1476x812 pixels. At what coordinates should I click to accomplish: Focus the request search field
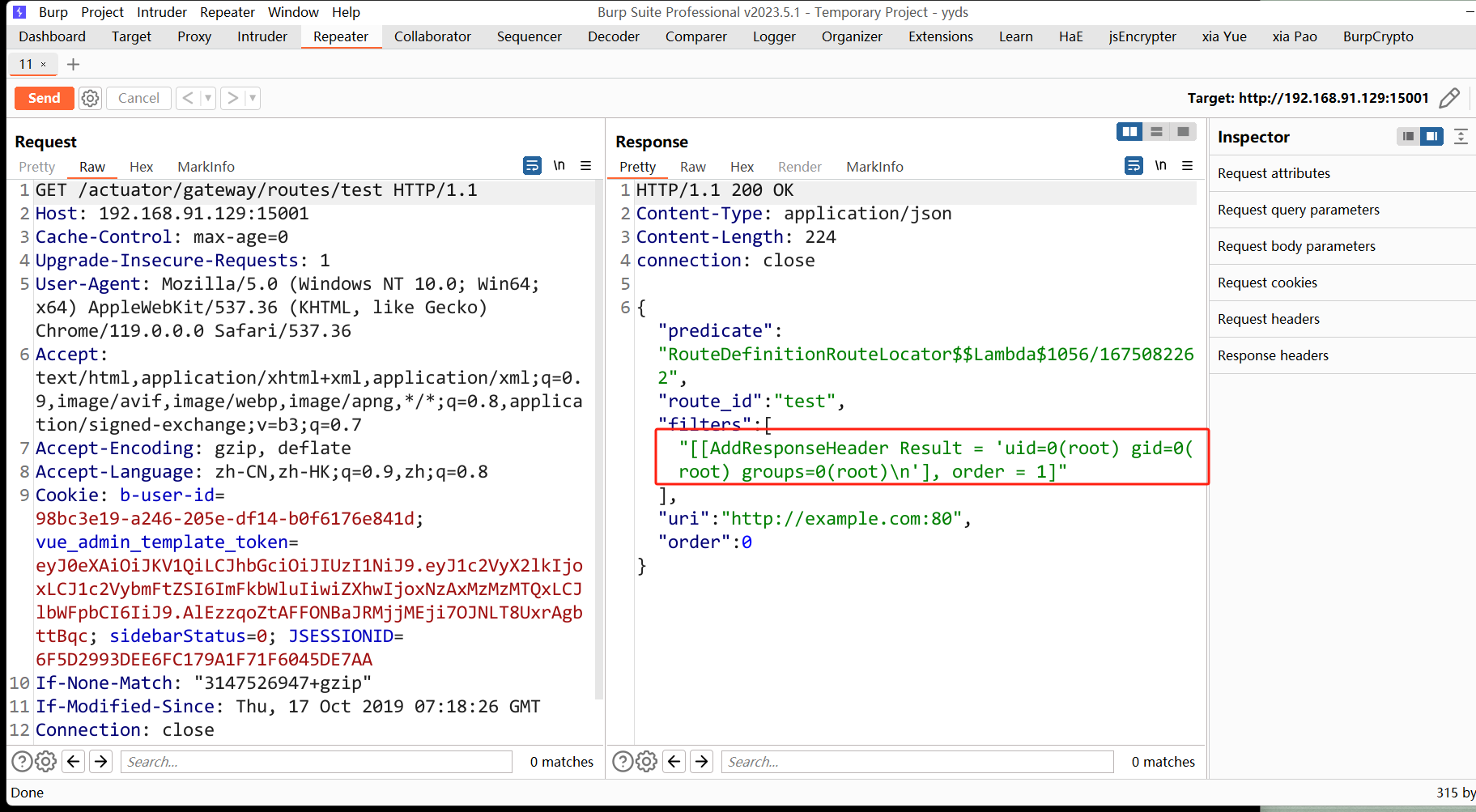(x=317, y=762)
